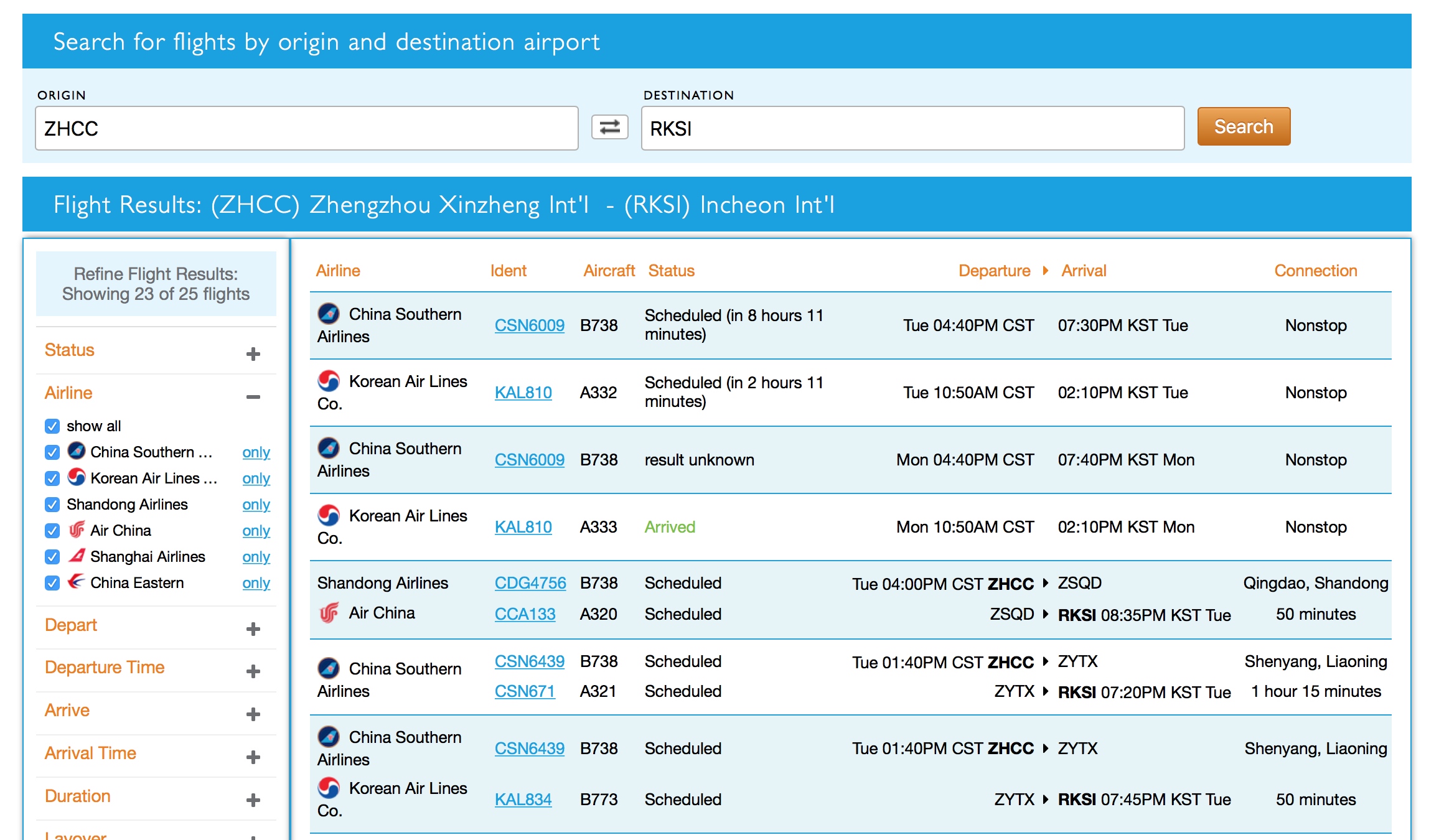This screenshot has height=840, width=1444.
Task: Uncheck China Eastern filter checkbox
Action: click(x=52, y=583)
